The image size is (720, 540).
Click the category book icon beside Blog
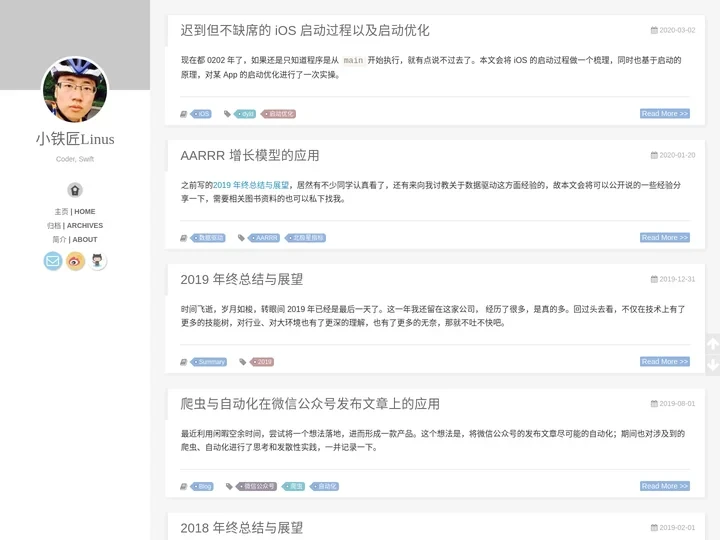click(x=184, y=486)
